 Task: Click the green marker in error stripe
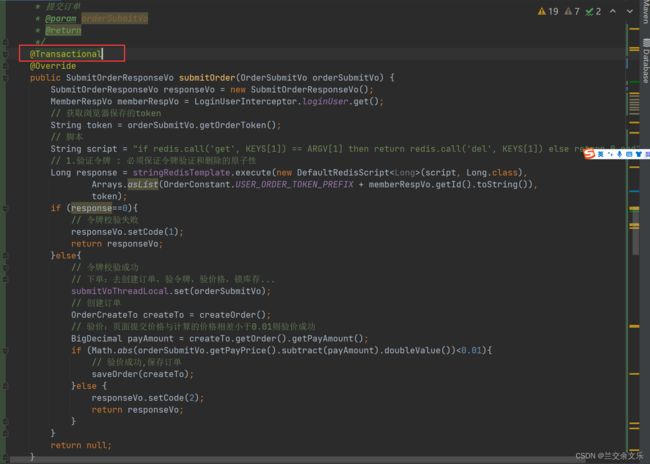click(634, 83)
